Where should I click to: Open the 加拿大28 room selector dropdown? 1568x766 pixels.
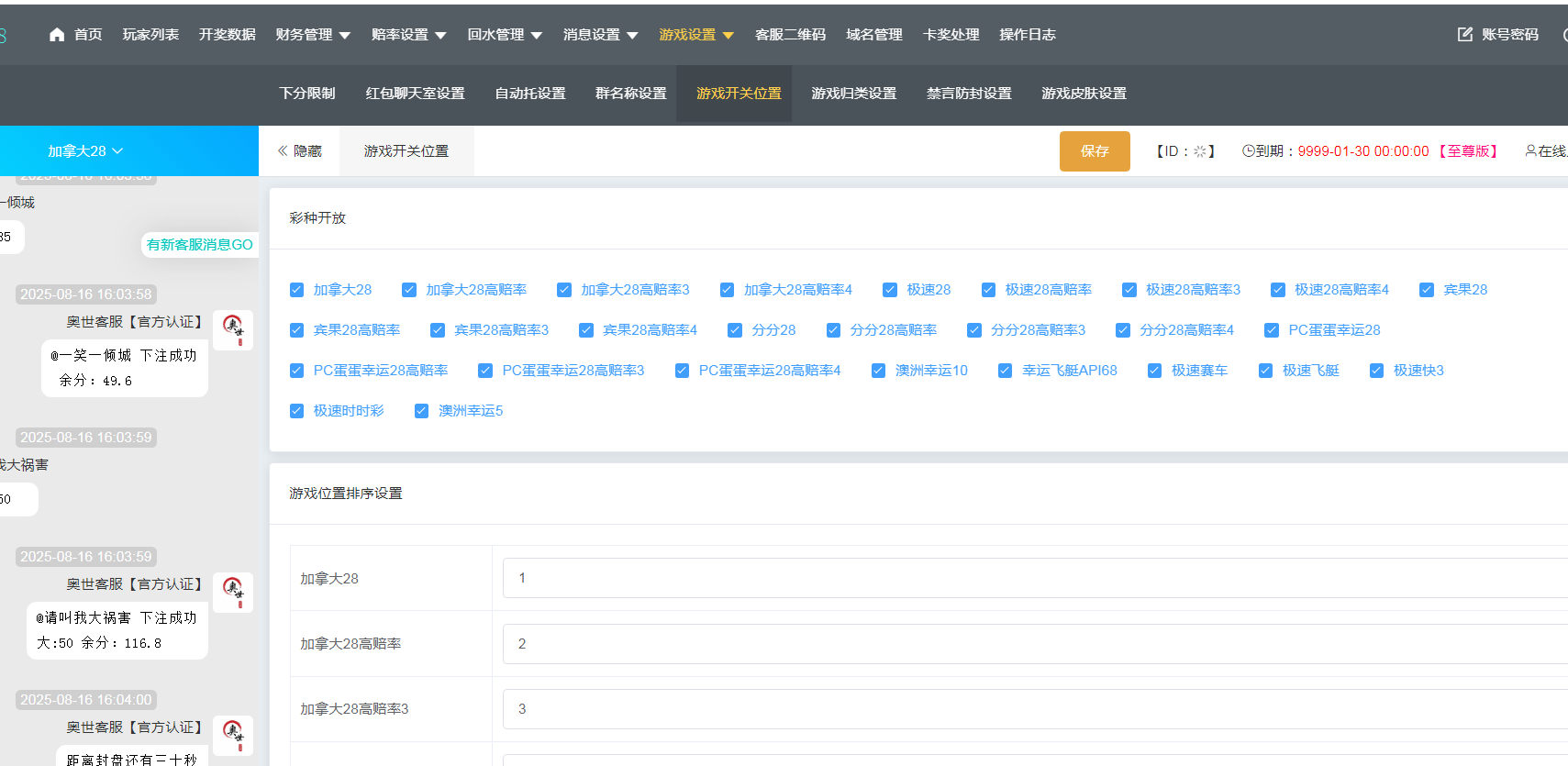point(85,151)
